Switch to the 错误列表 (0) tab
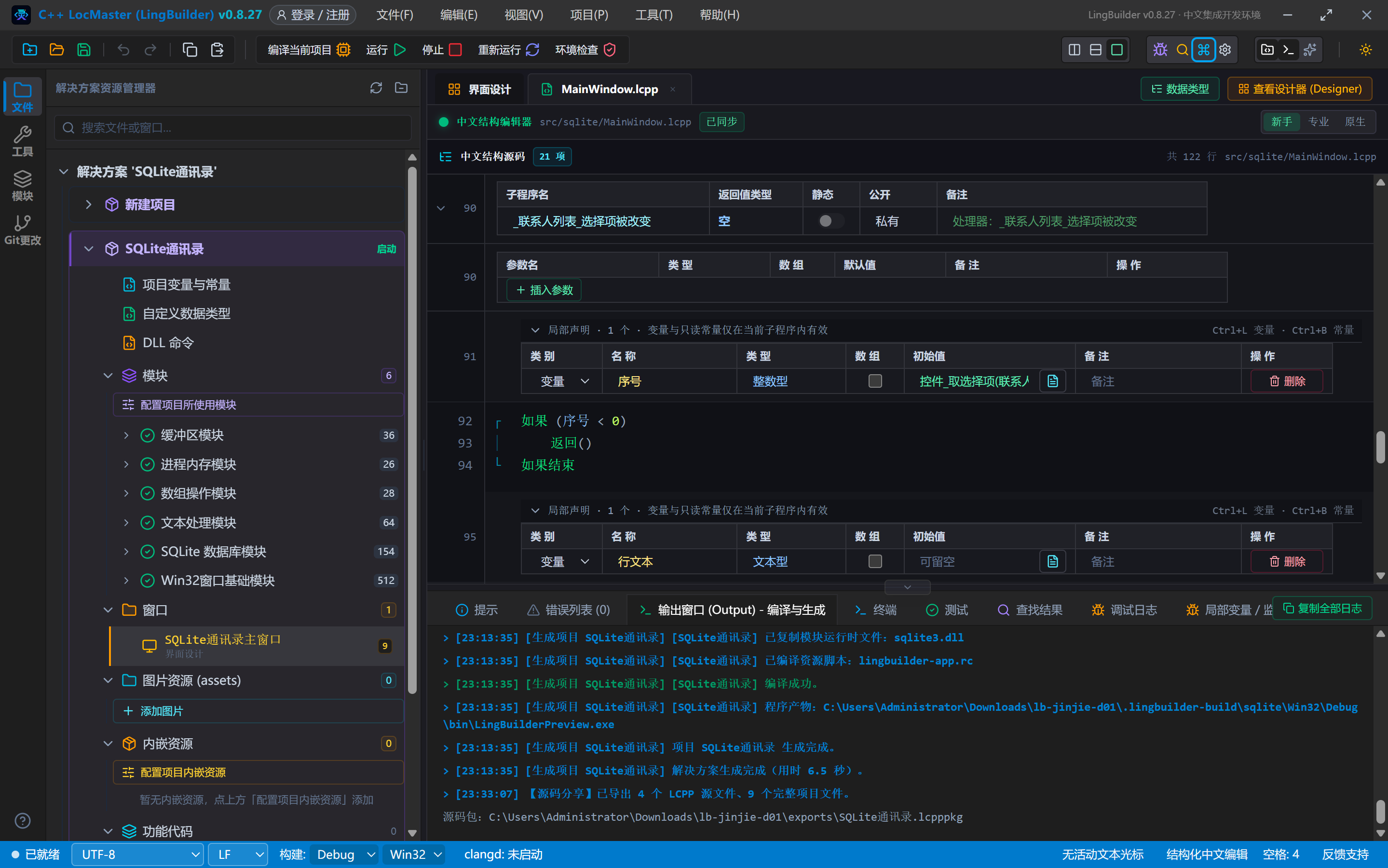Screen dimensions: 1388x868 (568, 610)
